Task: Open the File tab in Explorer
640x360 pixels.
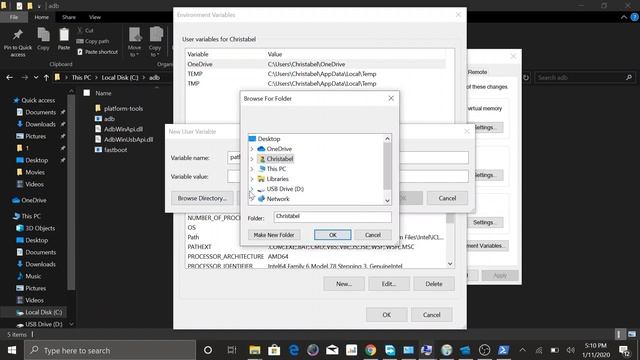Action: point(14,17)
